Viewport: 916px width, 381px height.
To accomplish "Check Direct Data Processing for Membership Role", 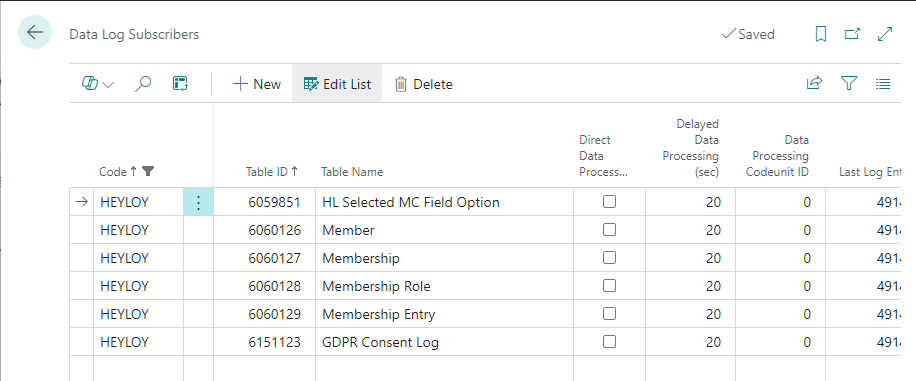I will coord(609,286).
